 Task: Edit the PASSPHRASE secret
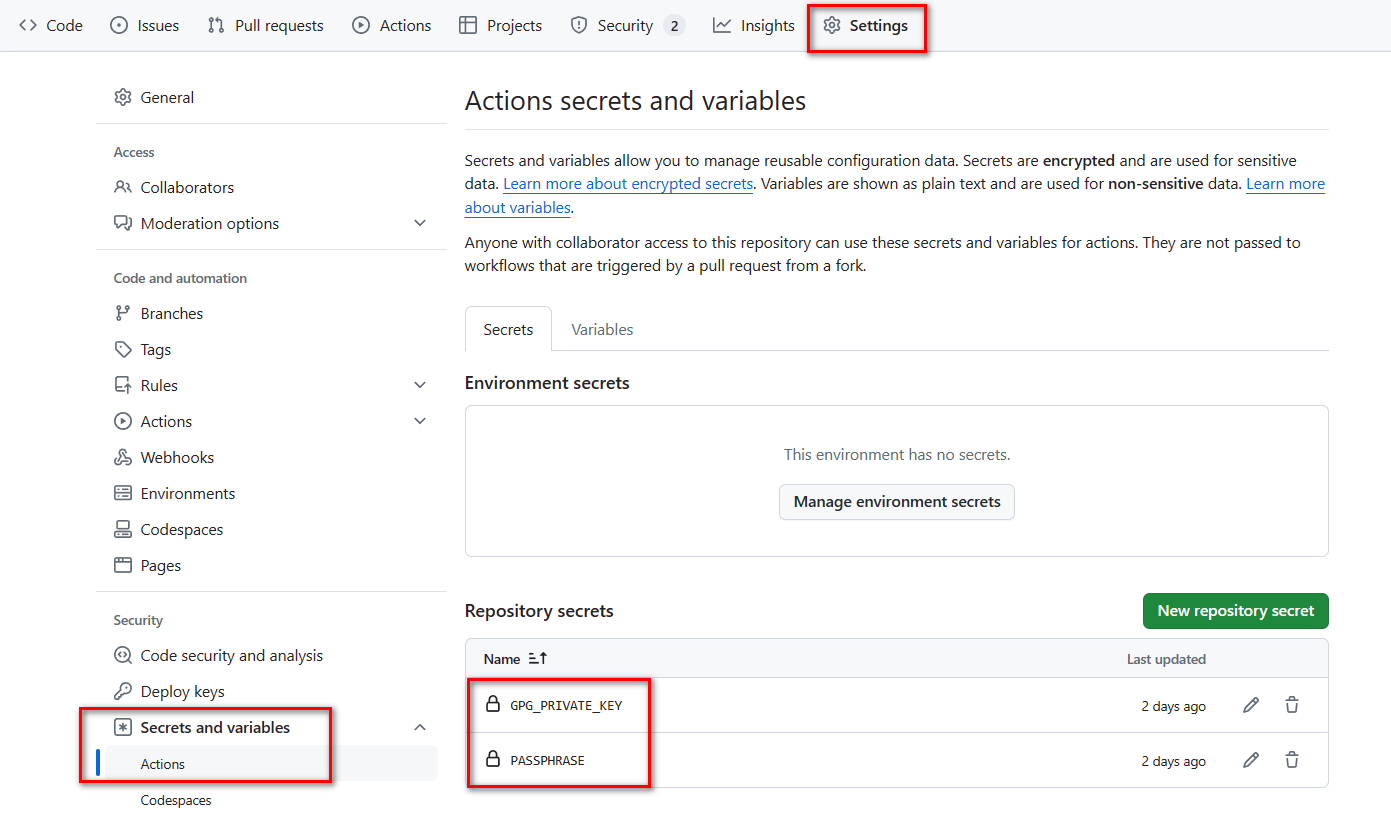[1250, 760]
